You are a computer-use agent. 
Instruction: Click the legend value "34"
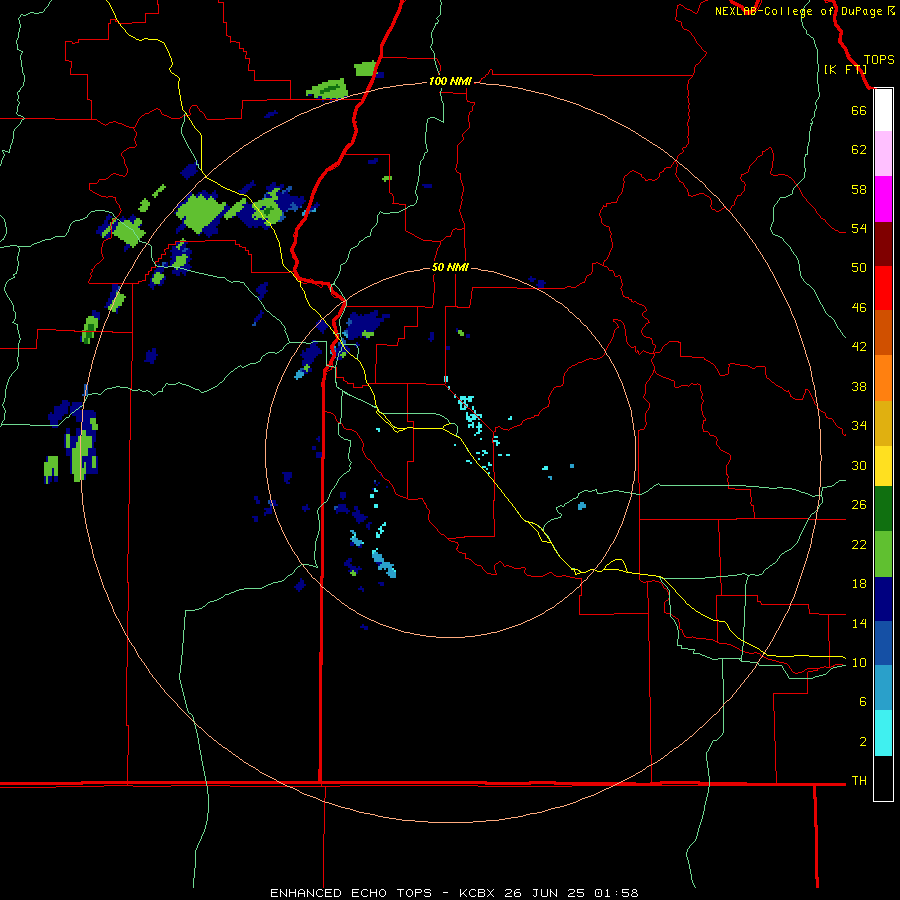[859, 426]
